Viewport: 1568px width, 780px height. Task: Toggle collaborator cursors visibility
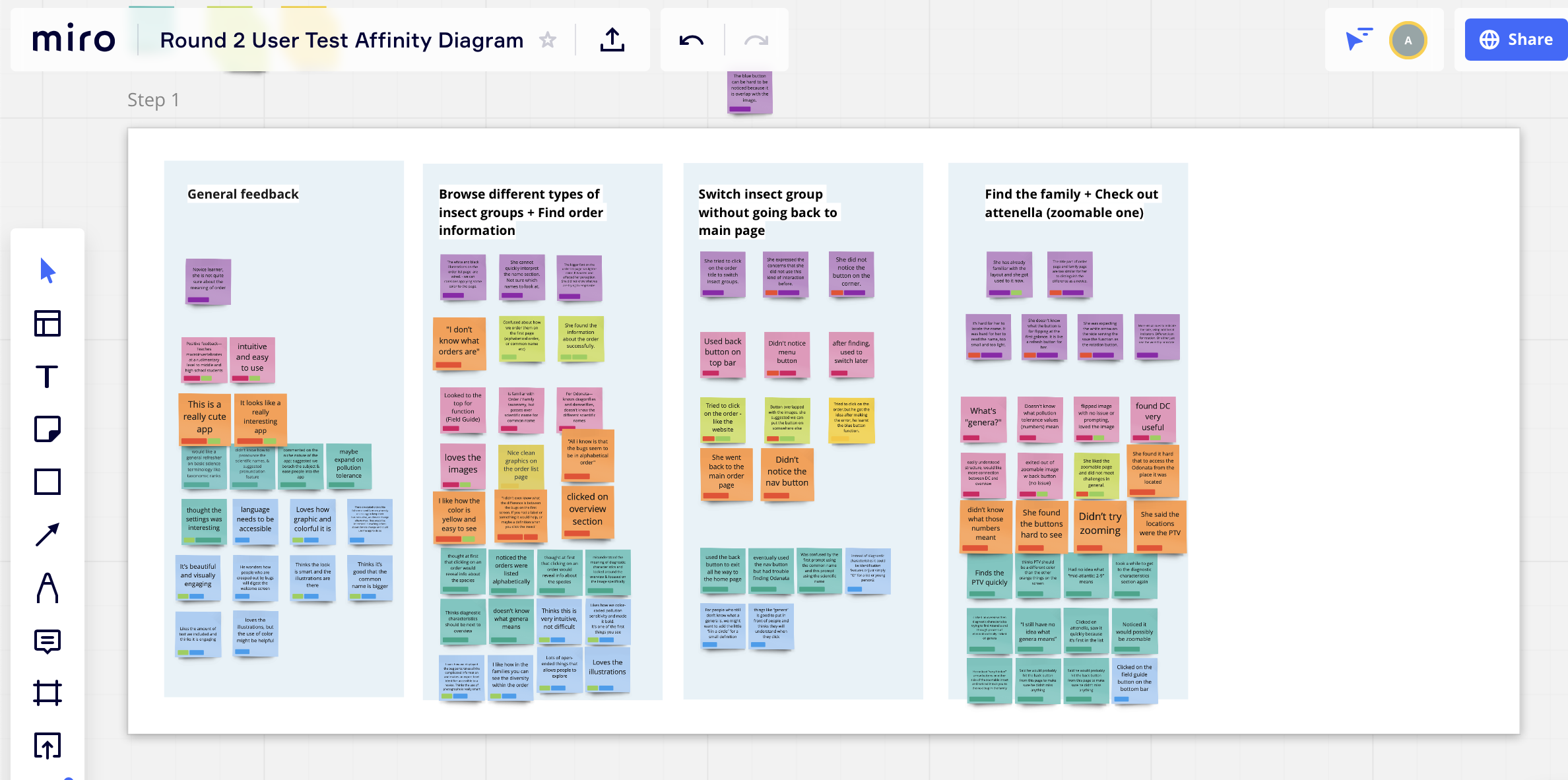coord(1359,40)
